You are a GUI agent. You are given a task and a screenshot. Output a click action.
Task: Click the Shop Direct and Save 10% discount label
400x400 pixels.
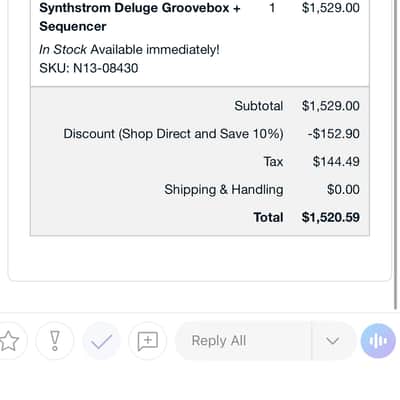[x=173, y=134]
